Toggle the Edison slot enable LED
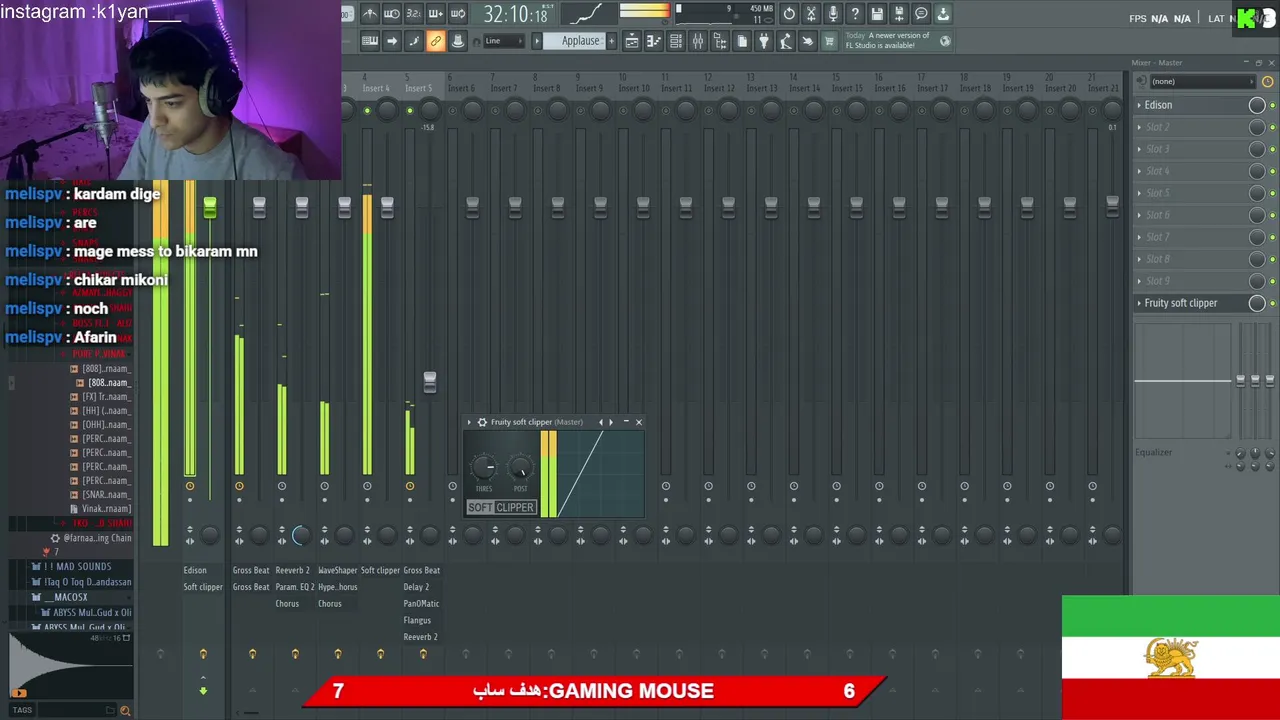1280x720 pixels. pyautogui.click(x=1272, y=105)
